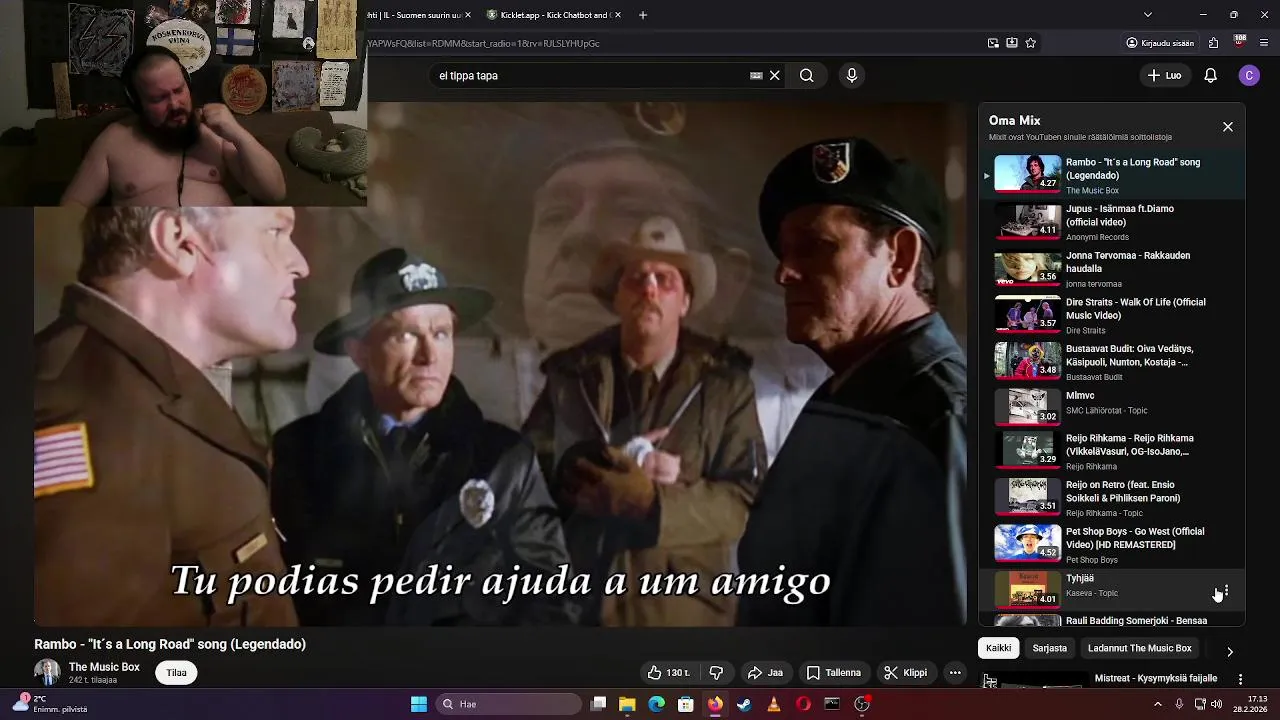Viewport: 1280px width, 720px height.
Task: Close the Oma Mix playlist panel
Action: point(1228,127)
